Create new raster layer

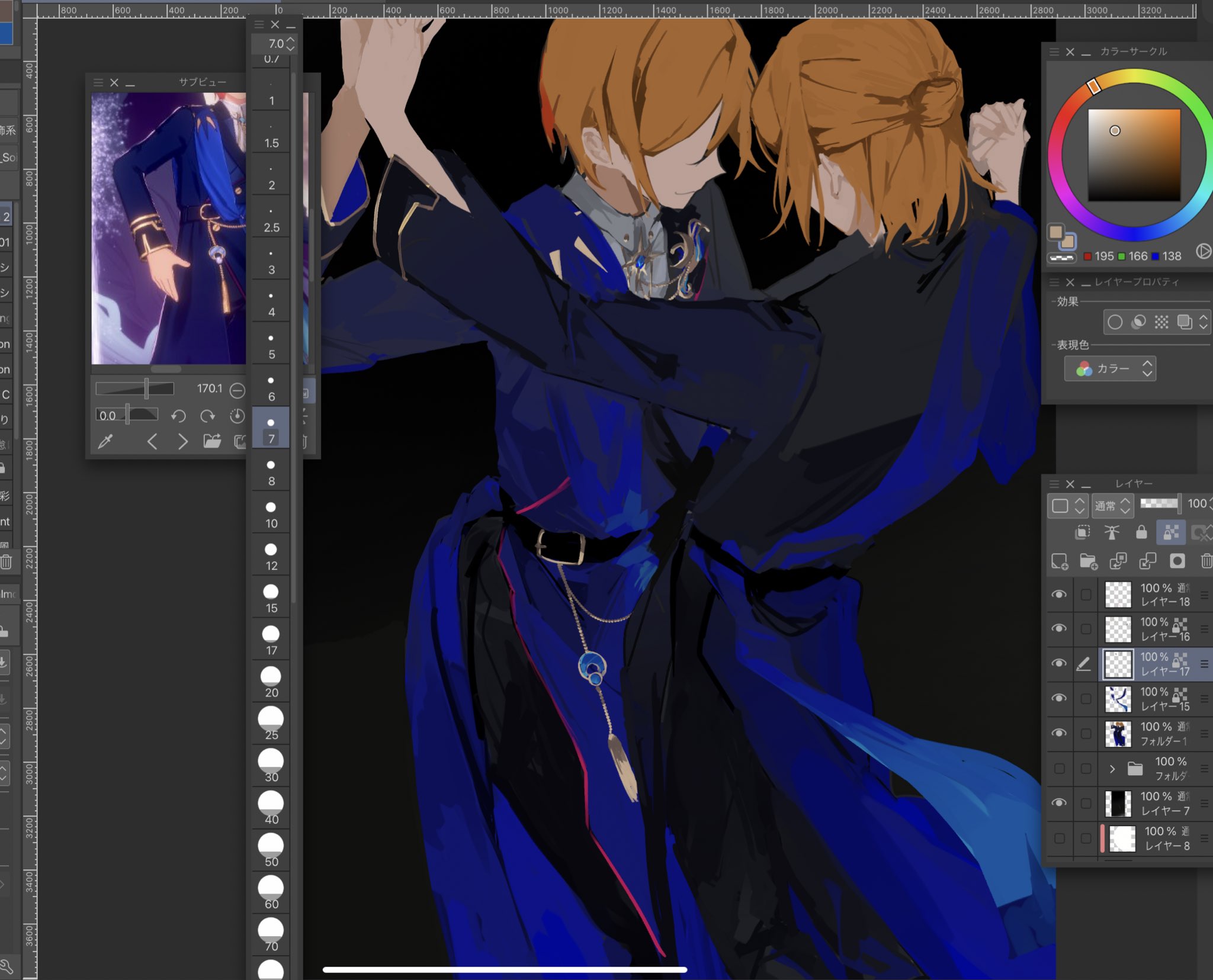[1059, 561]
